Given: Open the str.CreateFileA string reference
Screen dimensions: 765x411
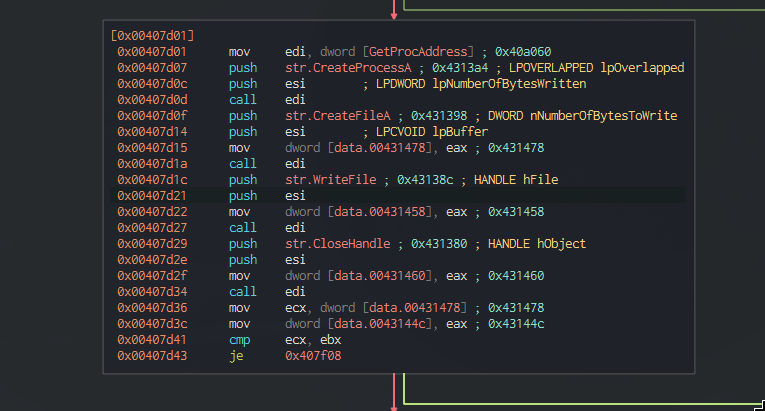Looking at the screenshot, I should pyautogui.click(x=338, y=116).
